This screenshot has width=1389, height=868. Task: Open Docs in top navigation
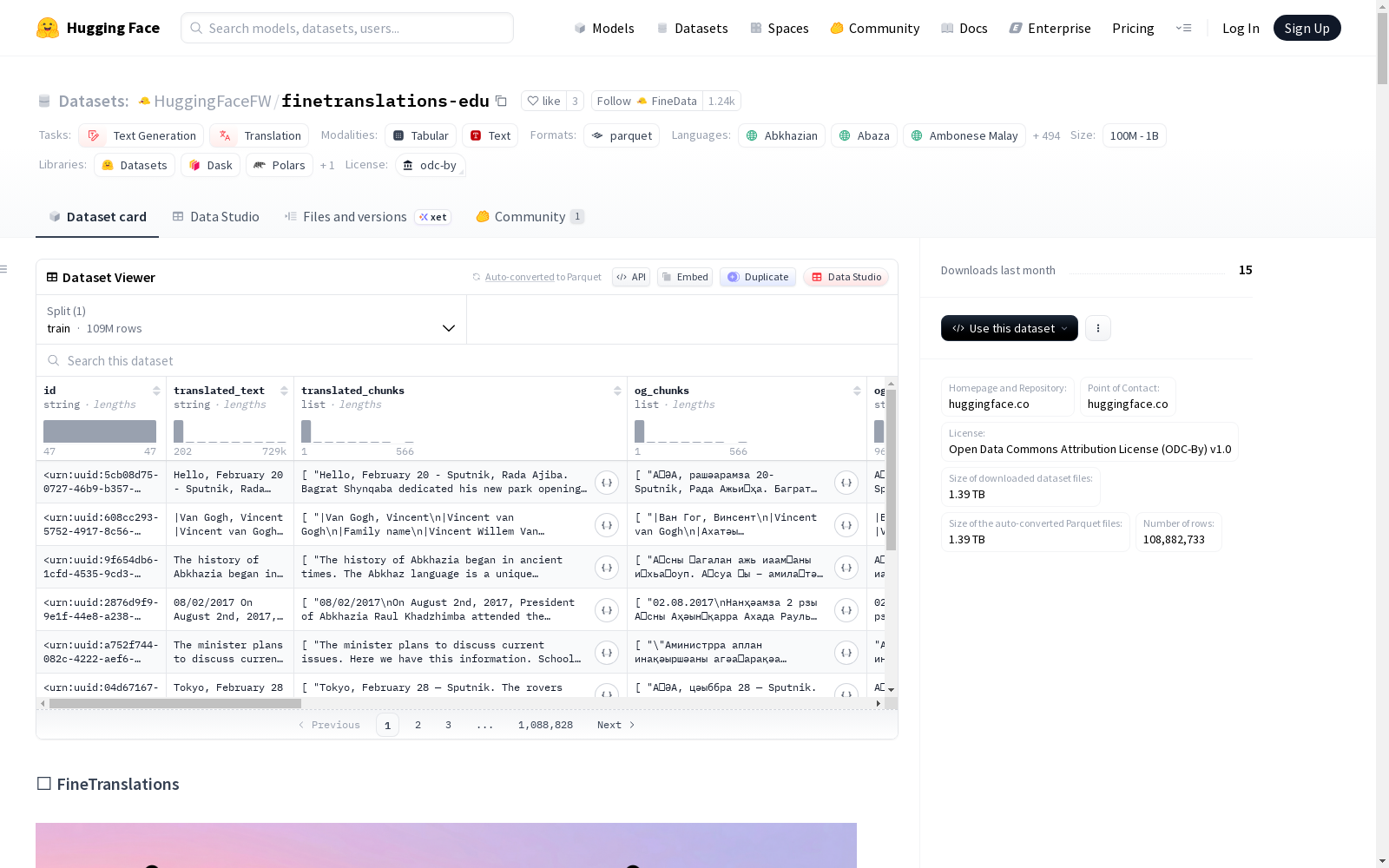tap(964, 28)
